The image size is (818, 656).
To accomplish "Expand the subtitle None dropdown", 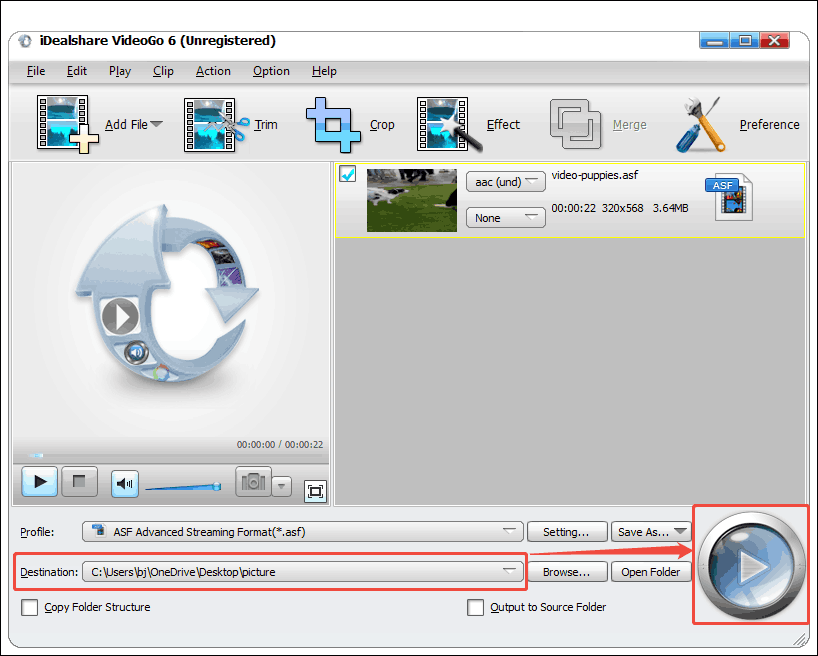I will 505,217.
